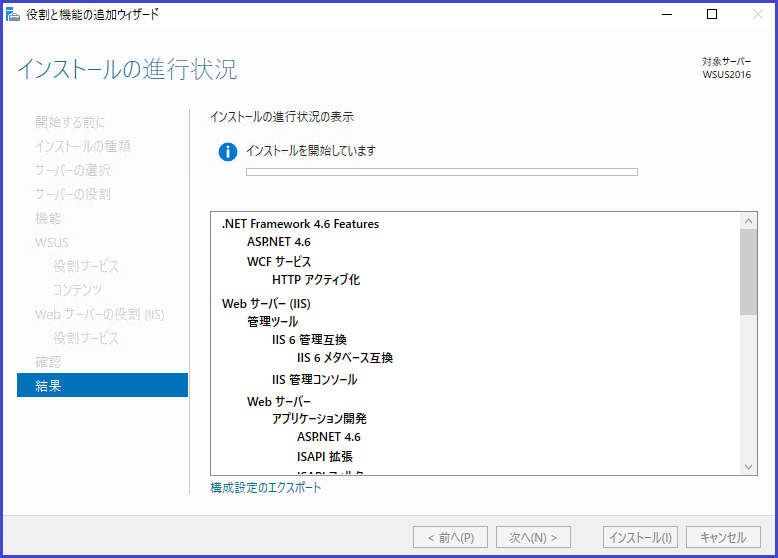The width and height of the screenshot is (778, 558).
Task: Click the インストールを開始しています status text
Action: tap(311, 150)
